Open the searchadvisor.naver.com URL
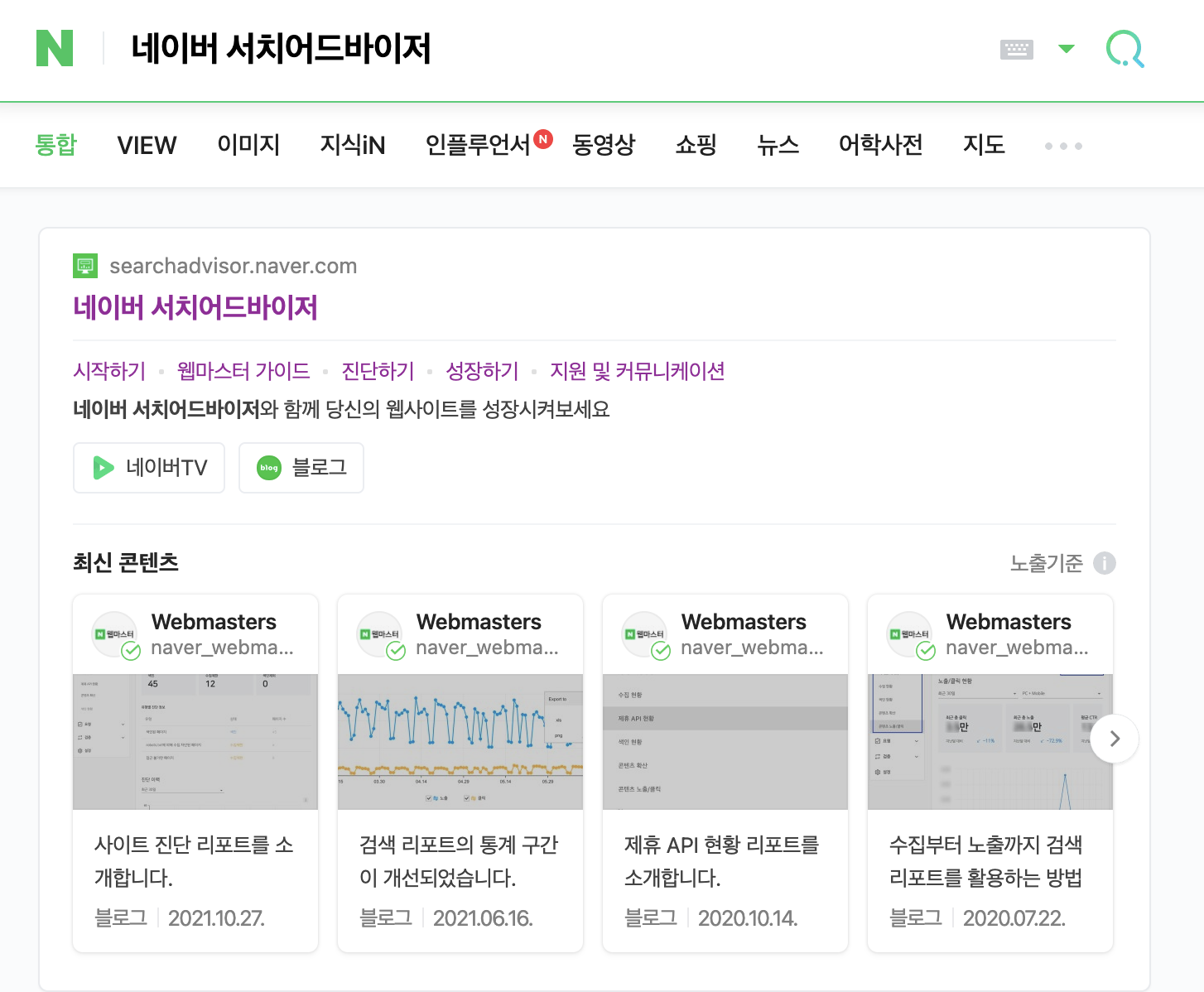The height and width of the screenshot is (992, 1204). click(x=233, y=266)
